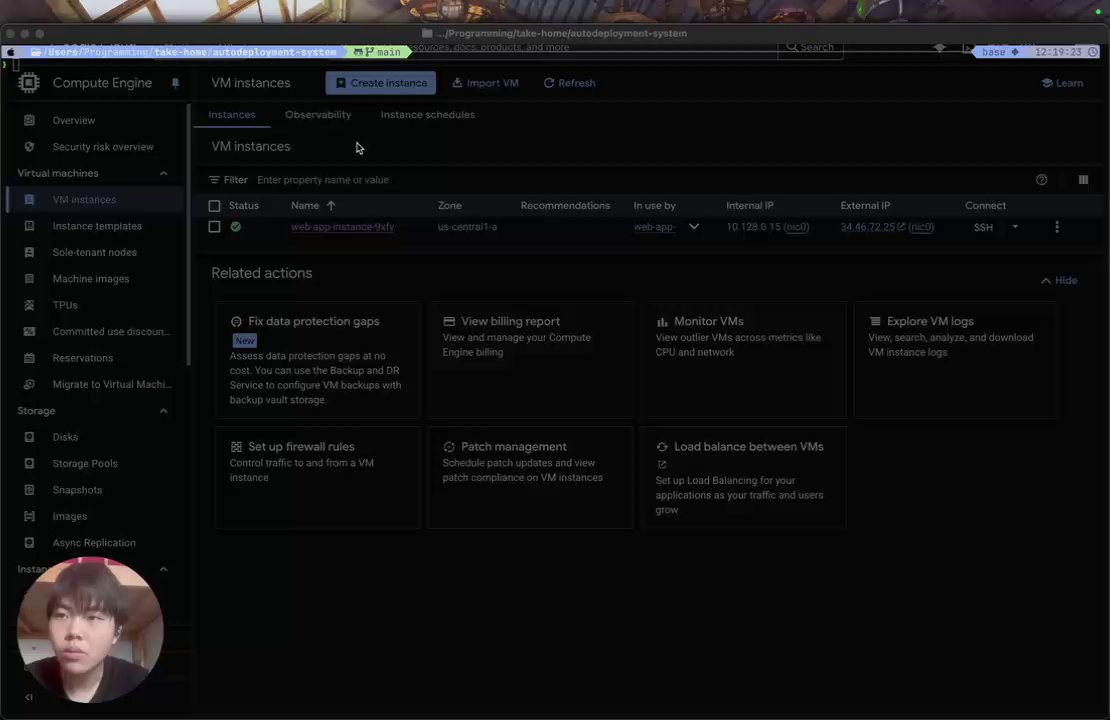Click the Import VM button
The width and height of the screenshot is (1110, 720).
(x=485, y=83)
